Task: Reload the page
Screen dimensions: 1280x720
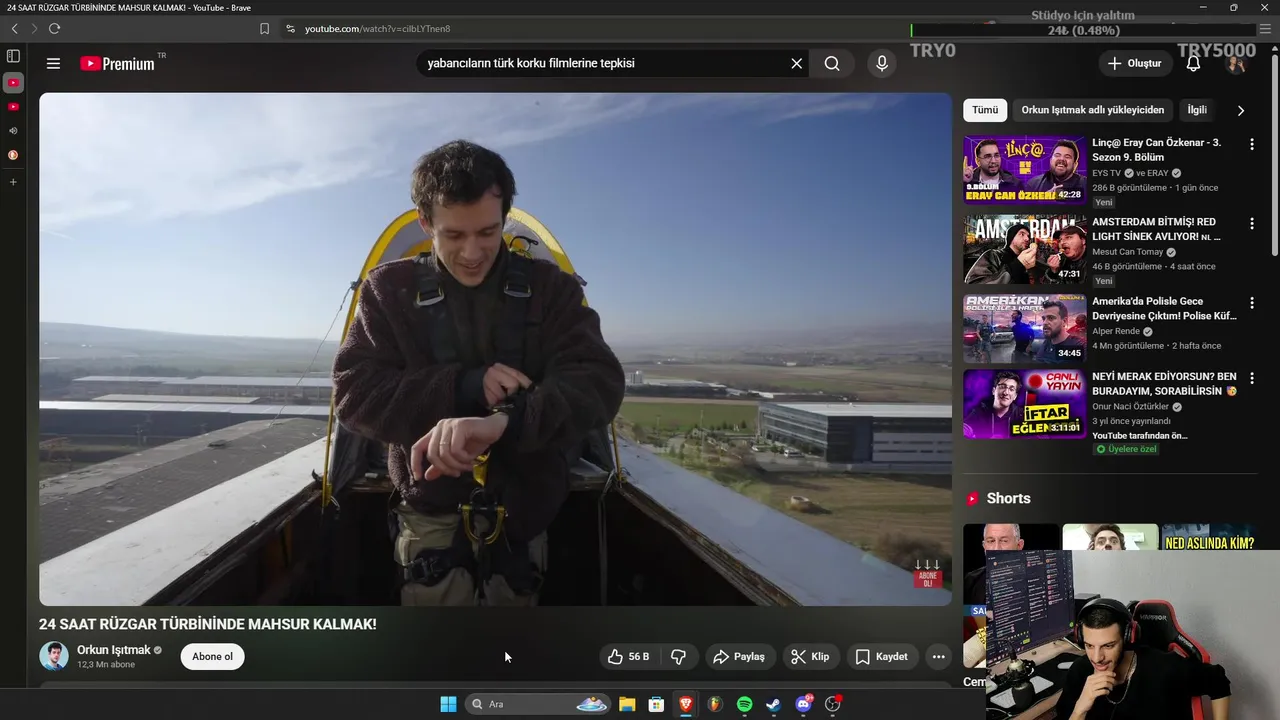Action: pyautogui.click(x=54, y=29)
